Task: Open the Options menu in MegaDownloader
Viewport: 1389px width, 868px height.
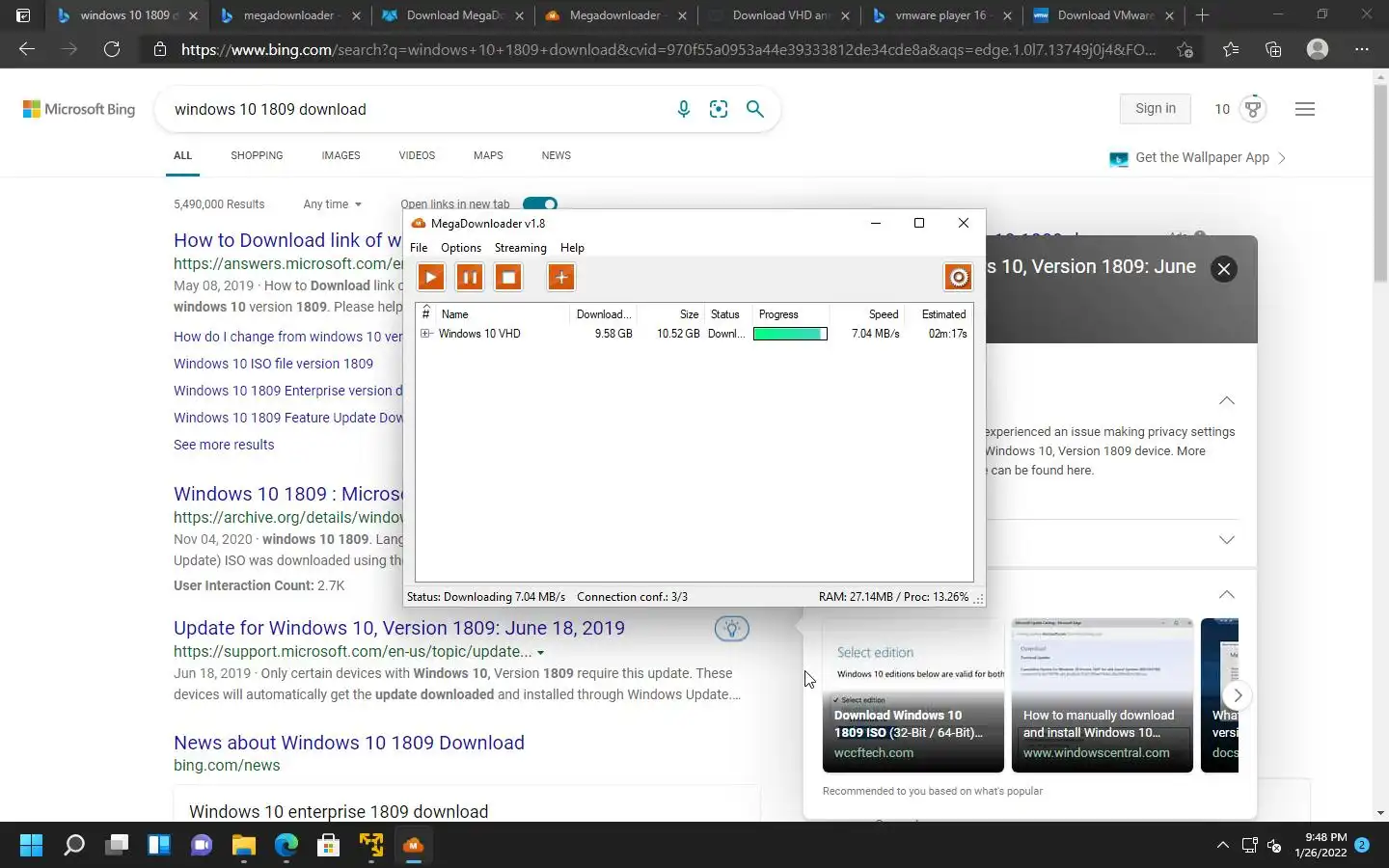Action: [x=461, y=248]
